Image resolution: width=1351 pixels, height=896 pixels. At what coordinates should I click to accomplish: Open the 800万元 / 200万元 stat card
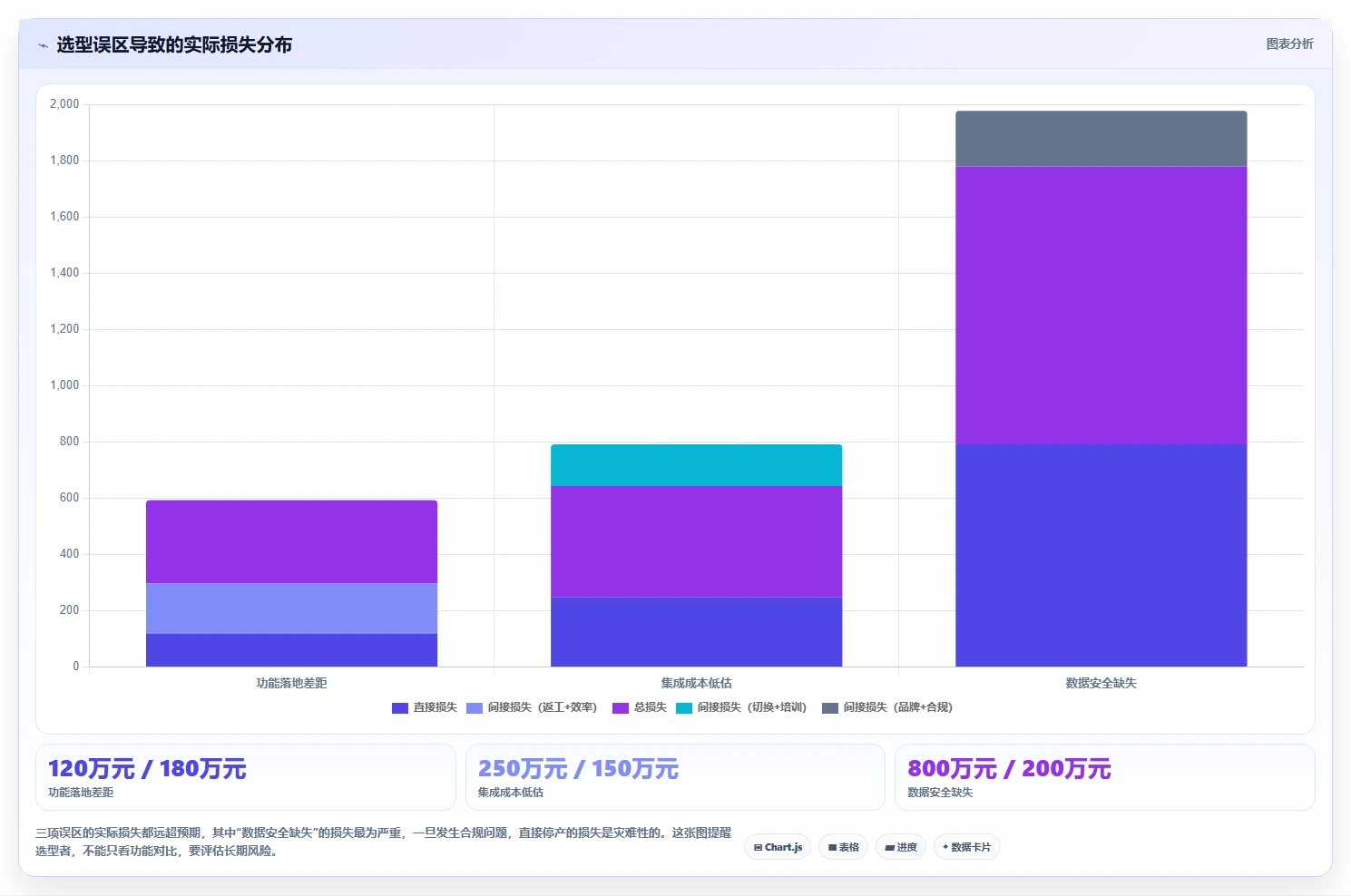coord(1104,777)
